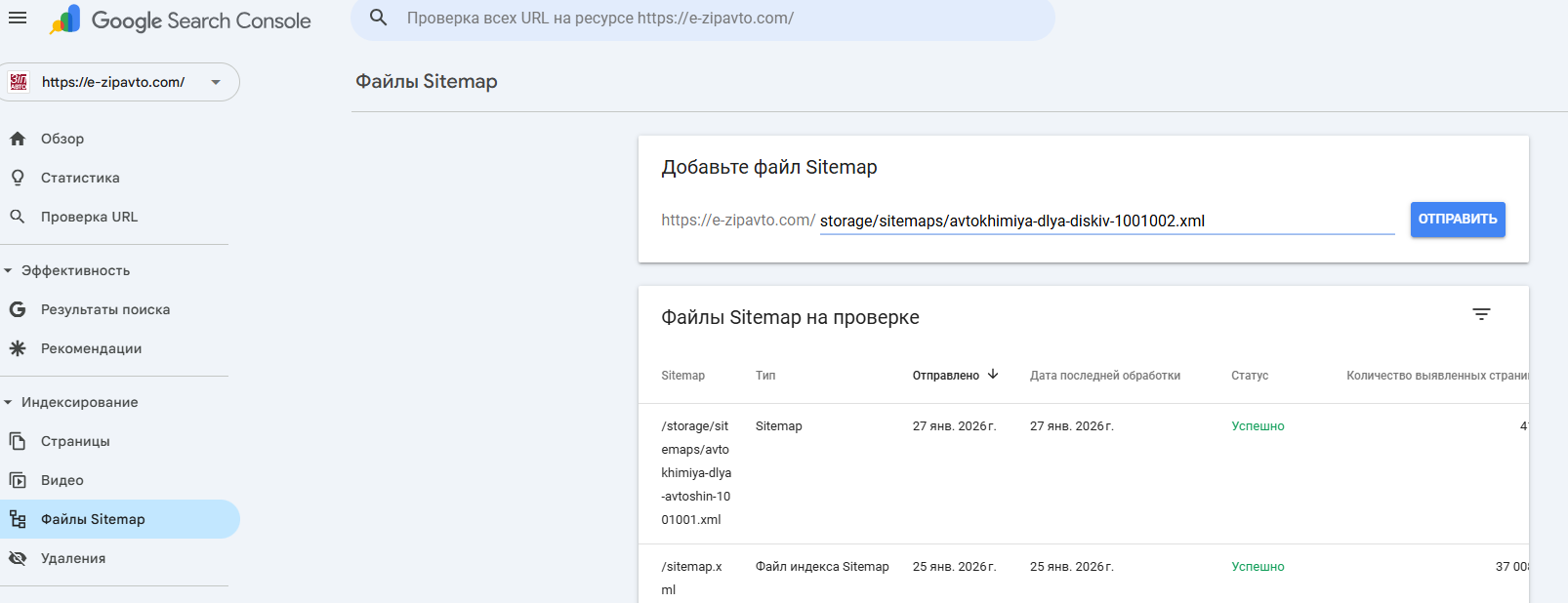Click the Статистика lightbulb icon
This screenshot has width=1568, height=603.
point(18,178)
